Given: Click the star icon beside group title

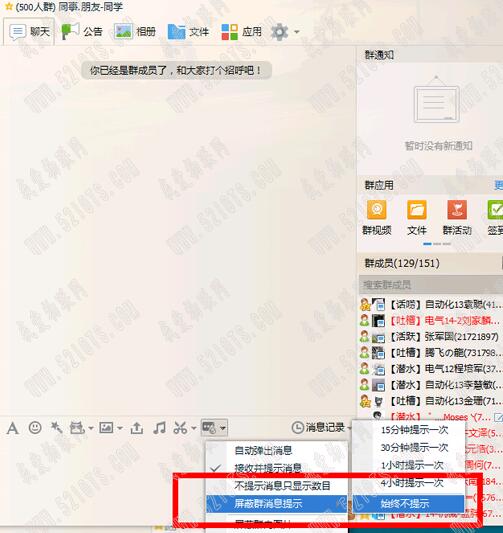Looking at the screenshot, I should tap(8, 6).
